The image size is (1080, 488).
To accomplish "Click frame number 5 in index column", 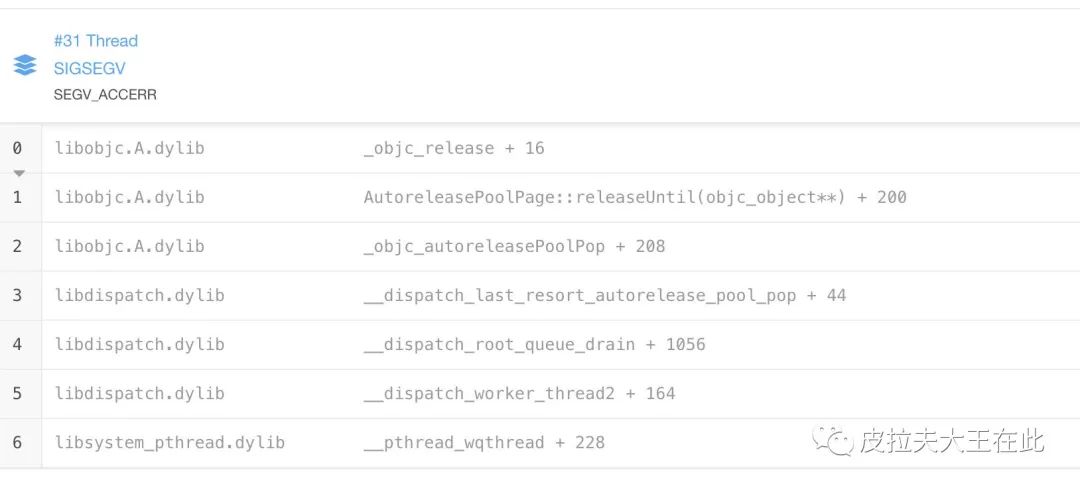I will [17, 394].
